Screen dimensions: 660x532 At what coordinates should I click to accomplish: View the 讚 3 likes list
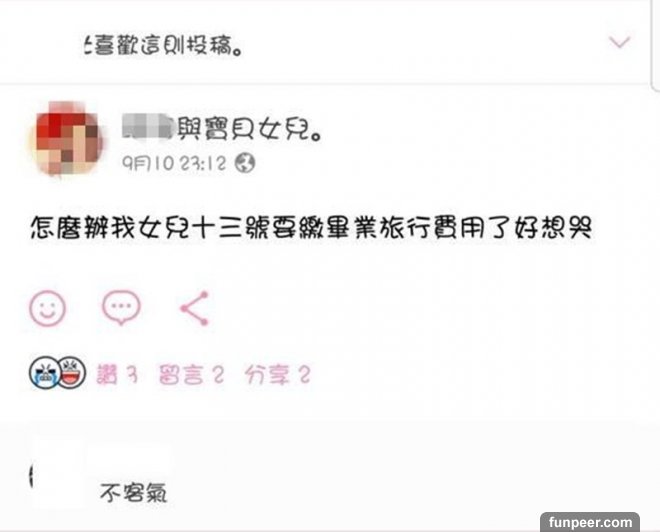pyautogui.click(x=117, y=375)
